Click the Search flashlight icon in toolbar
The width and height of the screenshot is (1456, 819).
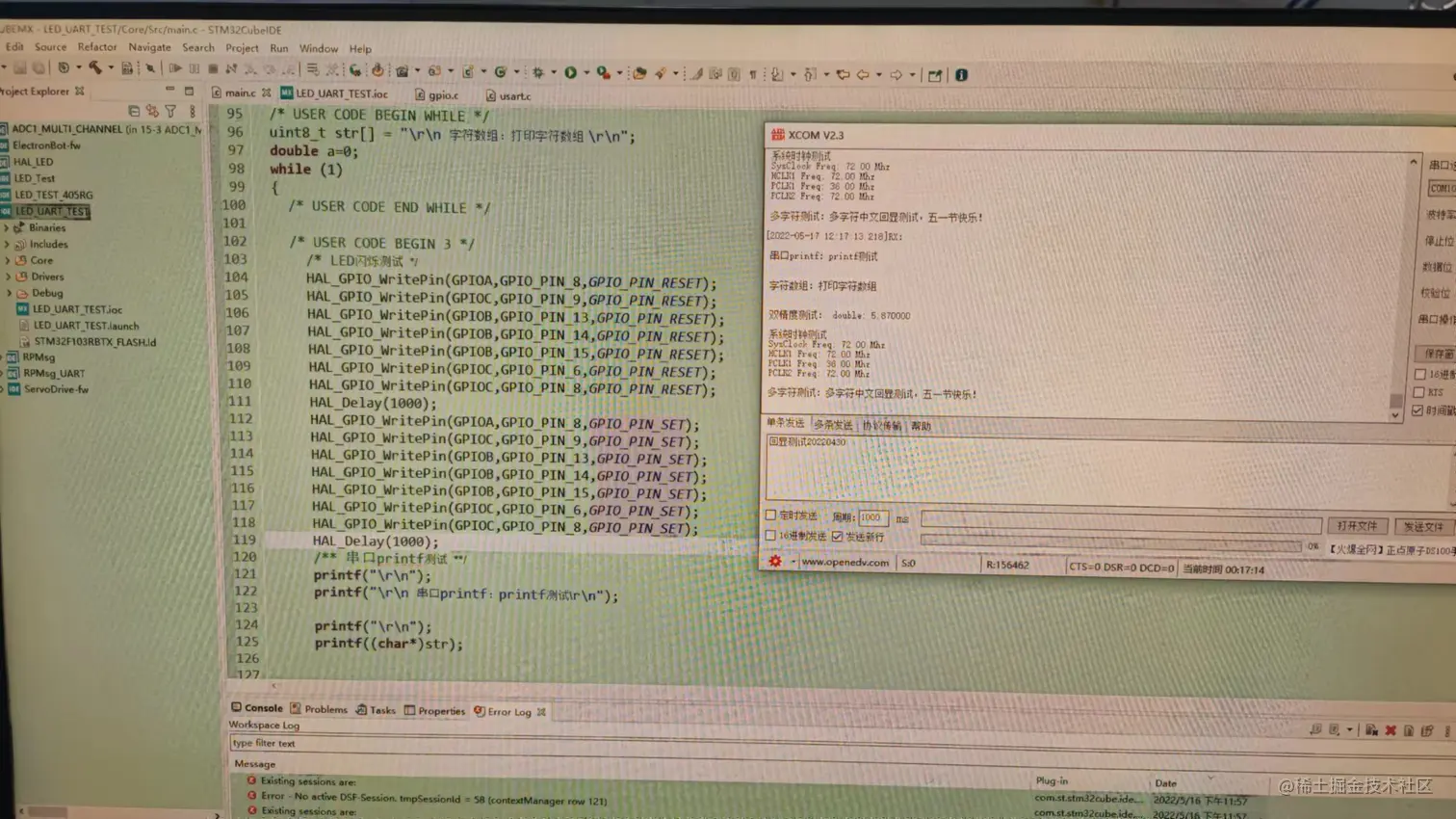(661, 73)
